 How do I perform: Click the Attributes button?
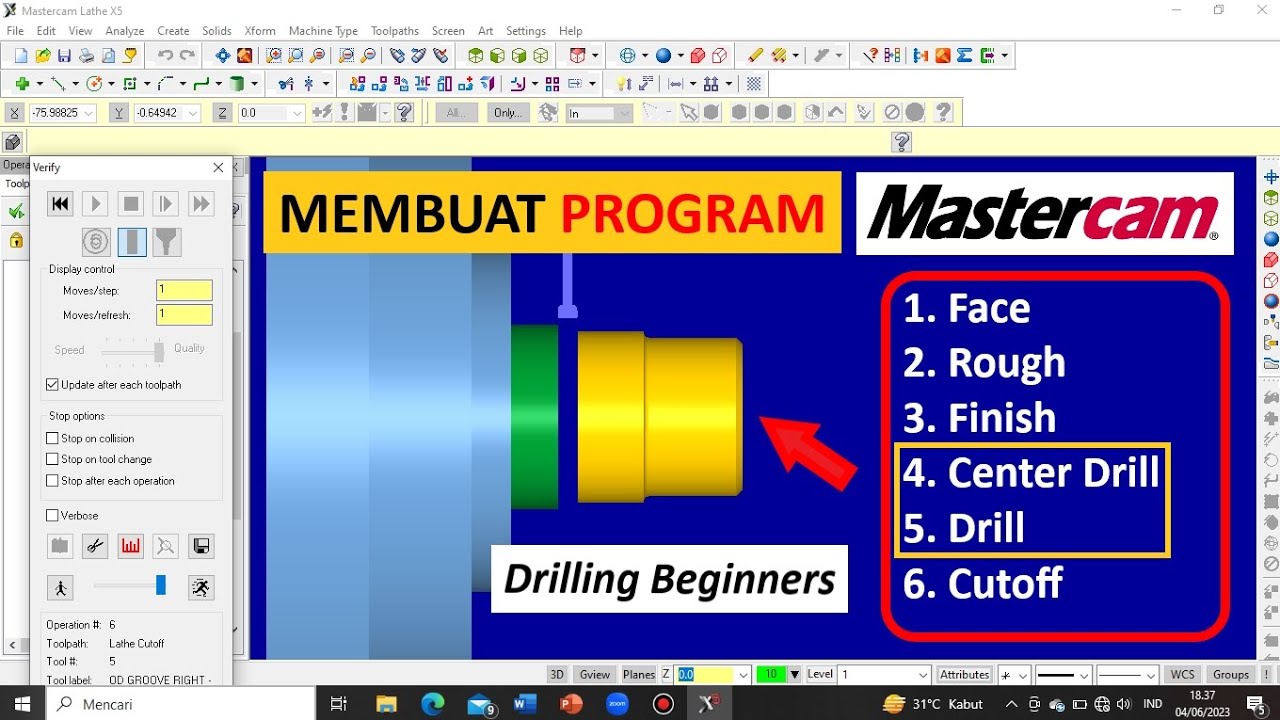[x=965, y=675]
